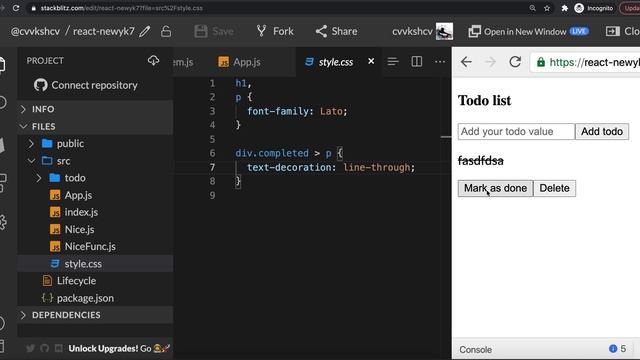Click Mark as done button
The width and height of the screenshot is (640, 360).
pos(496,188)
